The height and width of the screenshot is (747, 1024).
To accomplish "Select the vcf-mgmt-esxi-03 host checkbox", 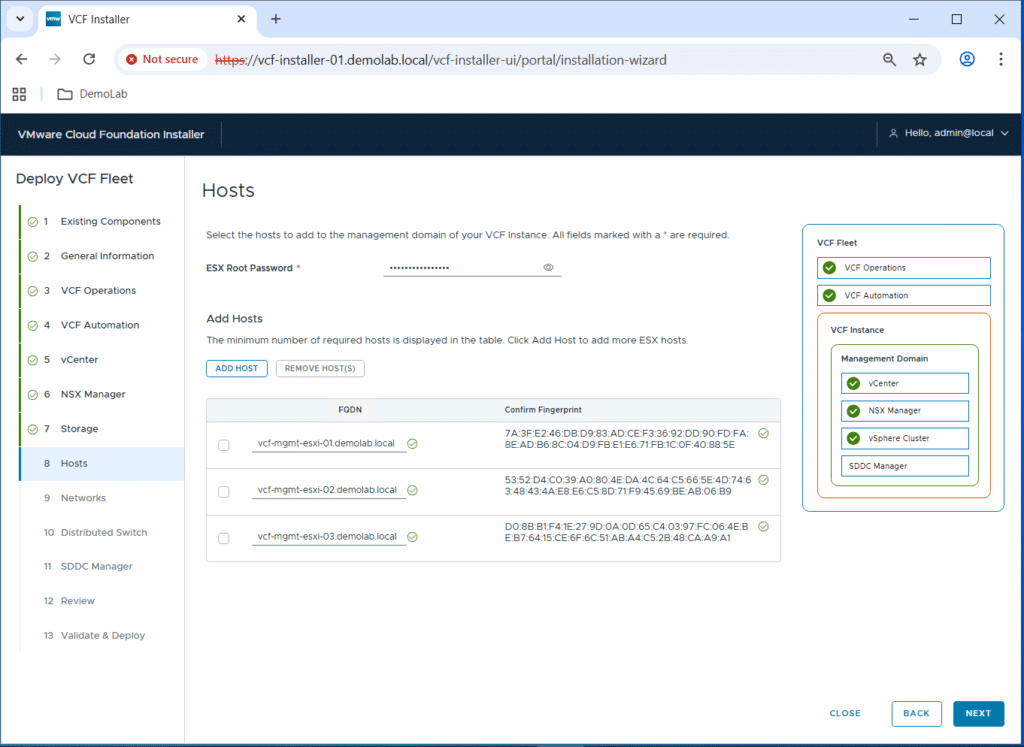I will tap(224, 538).
